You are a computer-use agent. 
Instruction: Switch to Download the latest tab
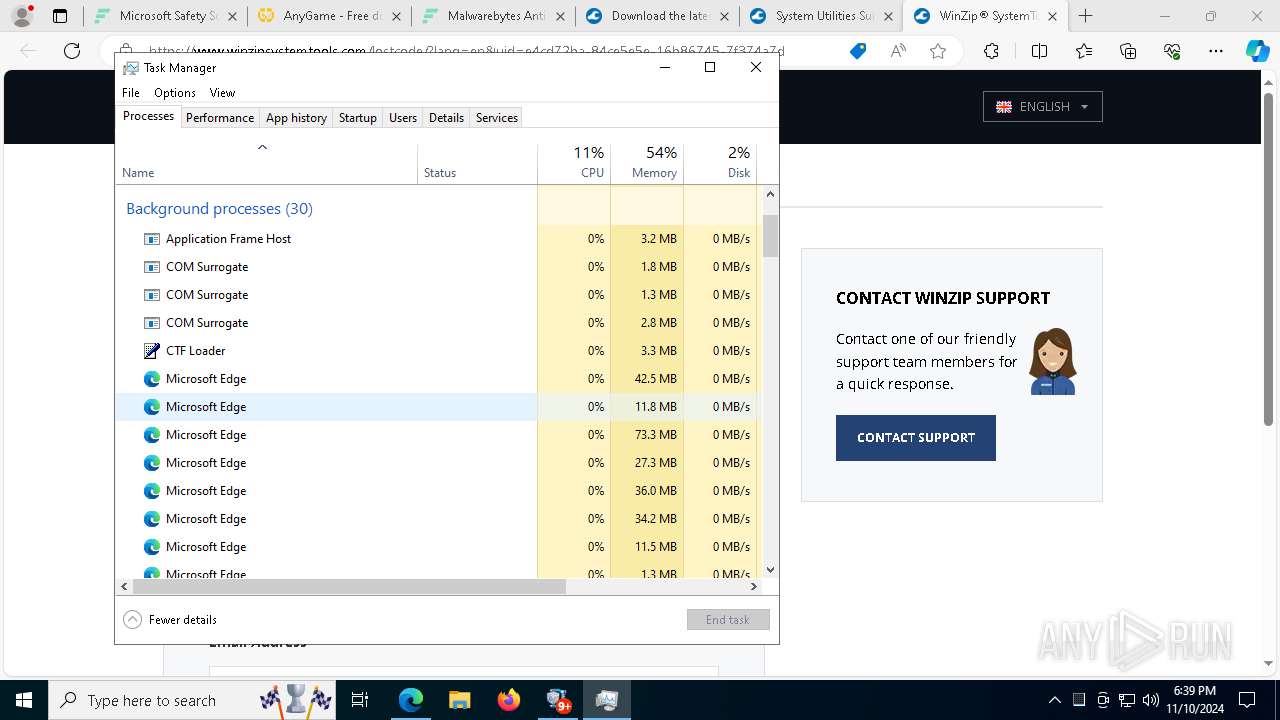[657, 16]
